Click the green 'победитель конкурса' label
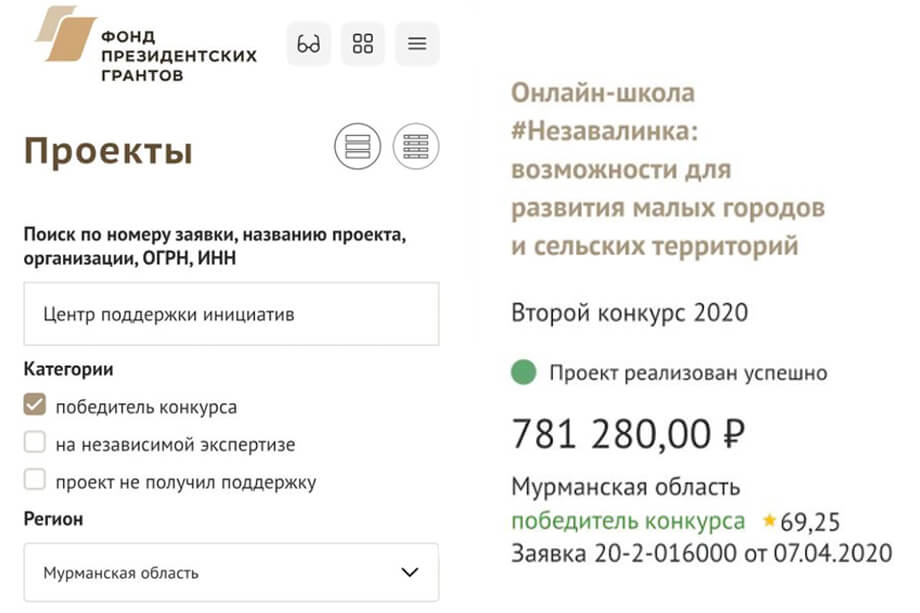920x613 pixels. click(x=628, y=521)
